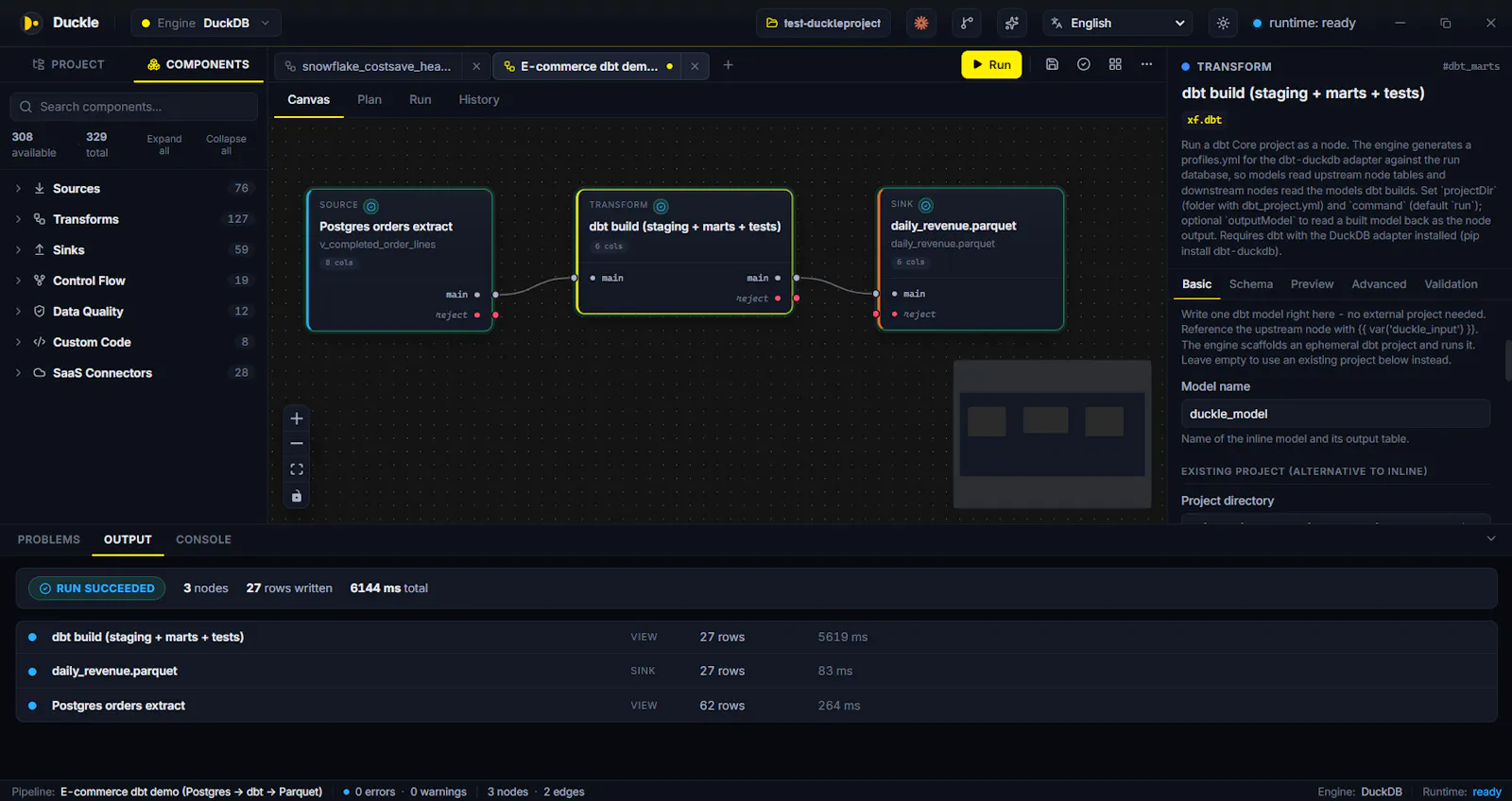1512x801 pixels.
Task: Click the target icon on the SINK node
Action: pyautogui.click(x=926, y=205)
